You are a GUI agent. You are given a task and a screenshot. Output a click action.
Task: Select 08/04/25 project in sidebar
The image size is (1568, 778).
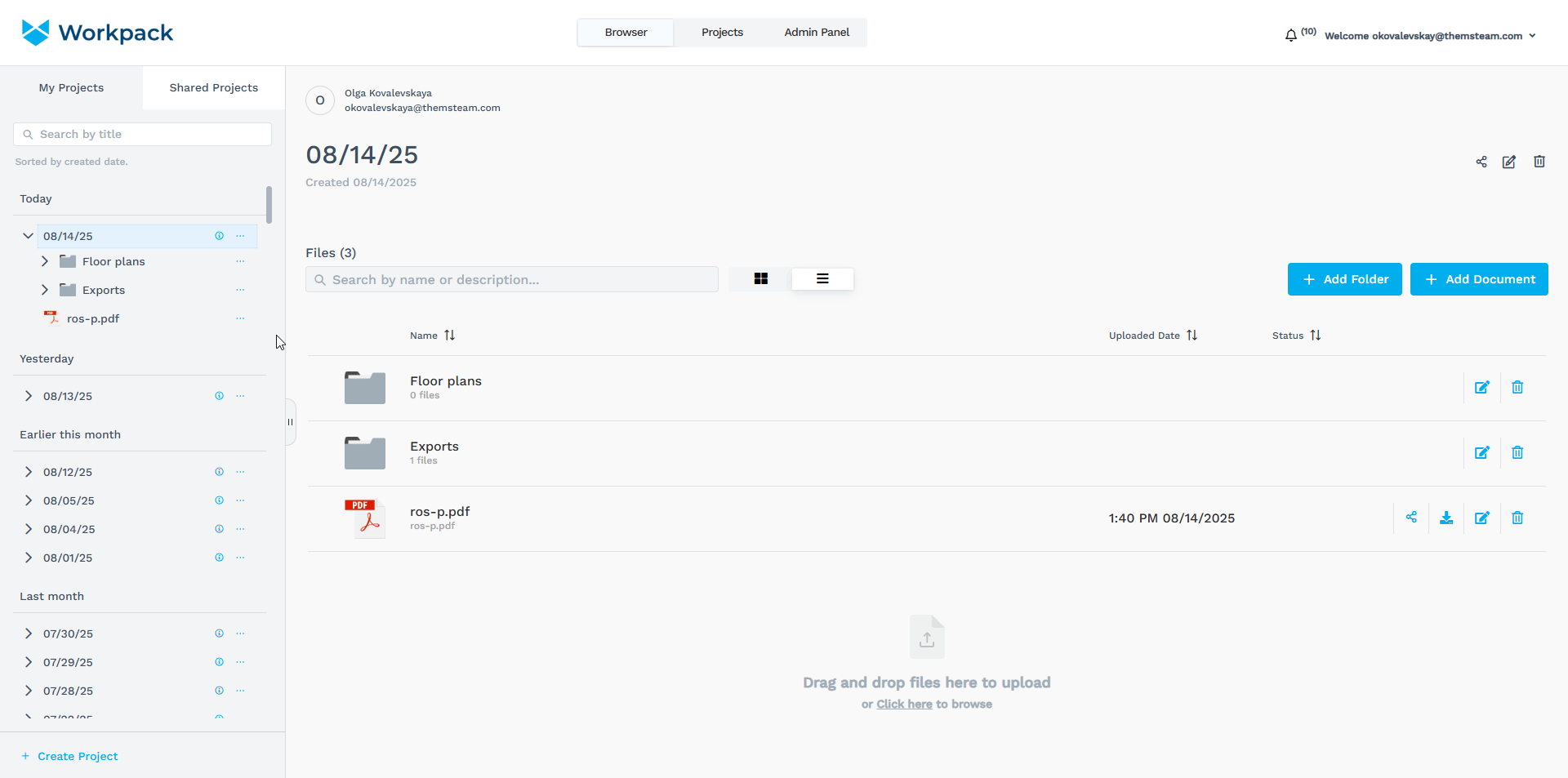(69, 529)
